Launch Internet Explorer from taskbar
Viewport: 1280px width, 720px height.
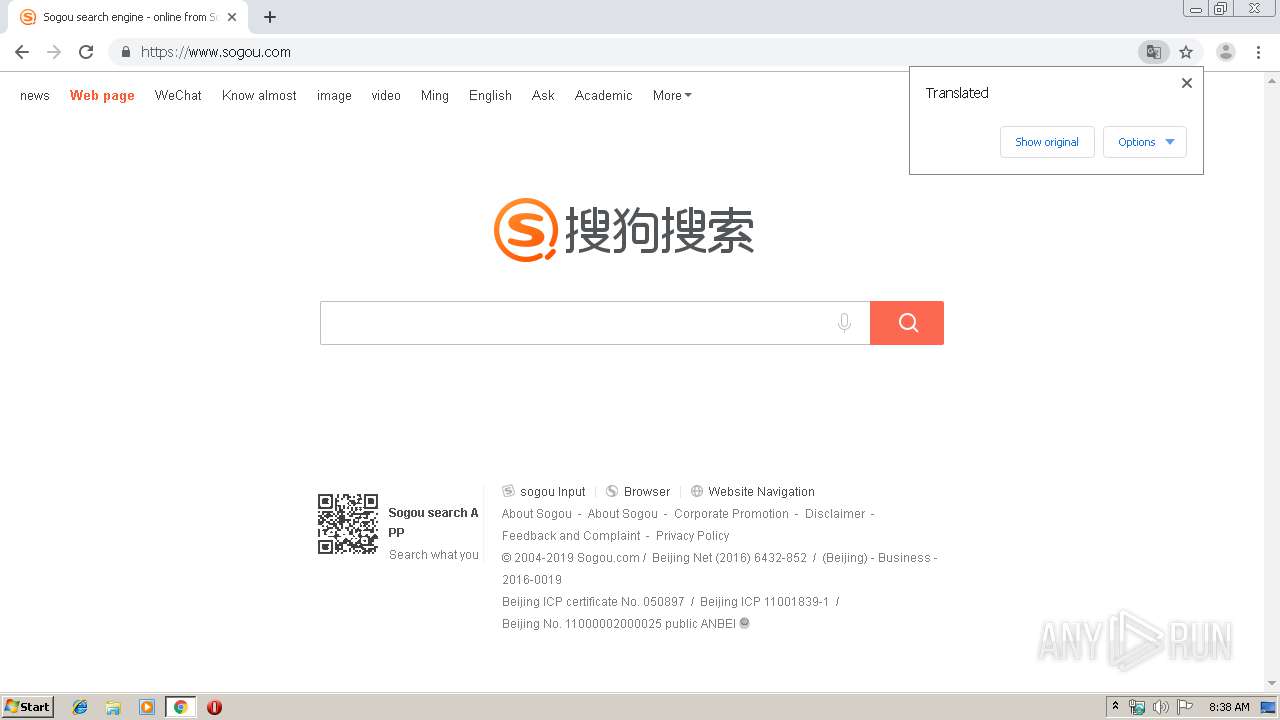(80, 707)
